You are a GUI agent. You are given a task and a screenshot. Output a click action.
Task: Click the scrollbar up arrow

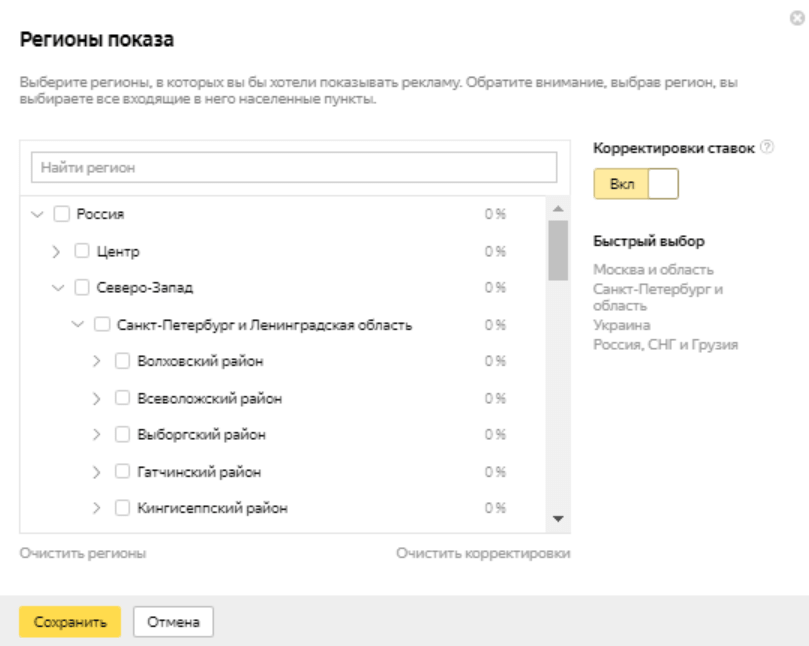point(558,209)
